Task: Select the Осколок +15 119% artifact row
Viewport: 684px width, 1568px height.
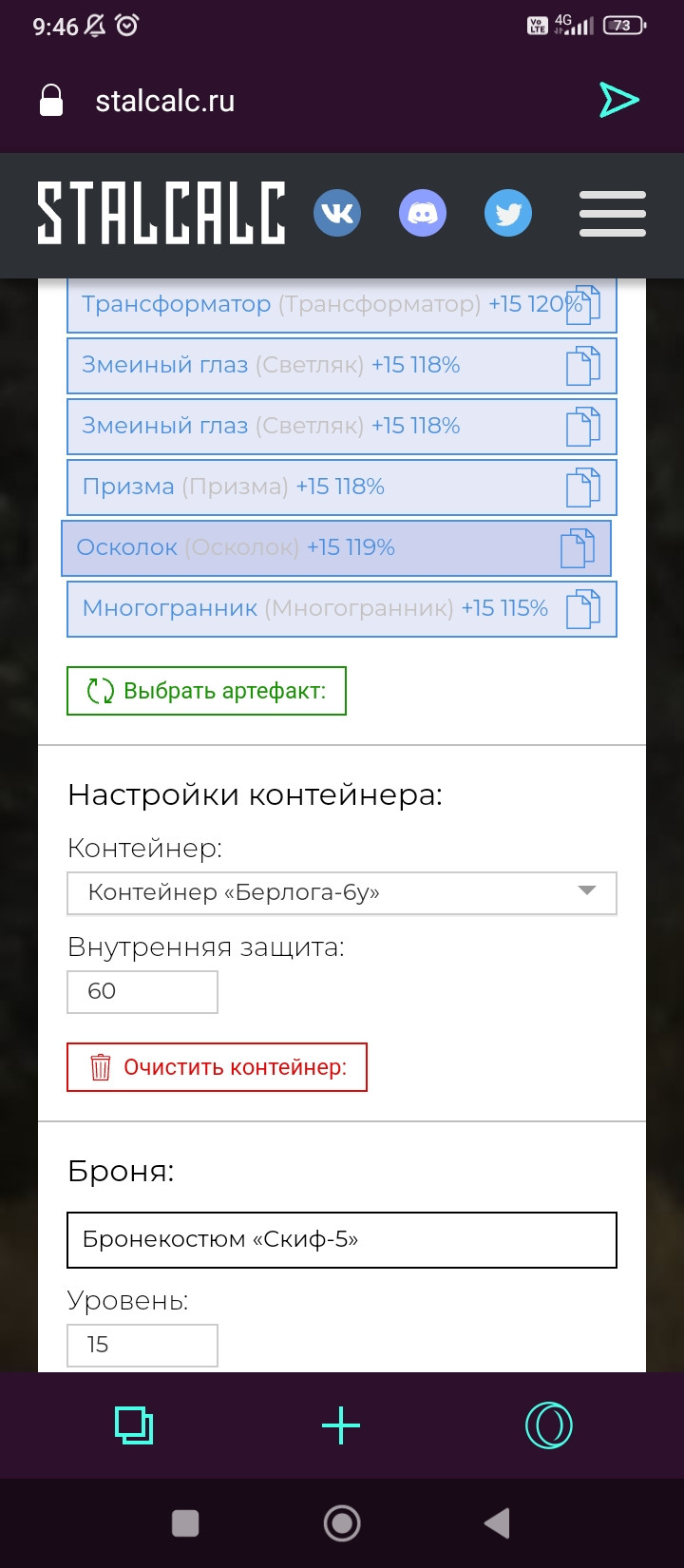Action: [x=336, y=548]
